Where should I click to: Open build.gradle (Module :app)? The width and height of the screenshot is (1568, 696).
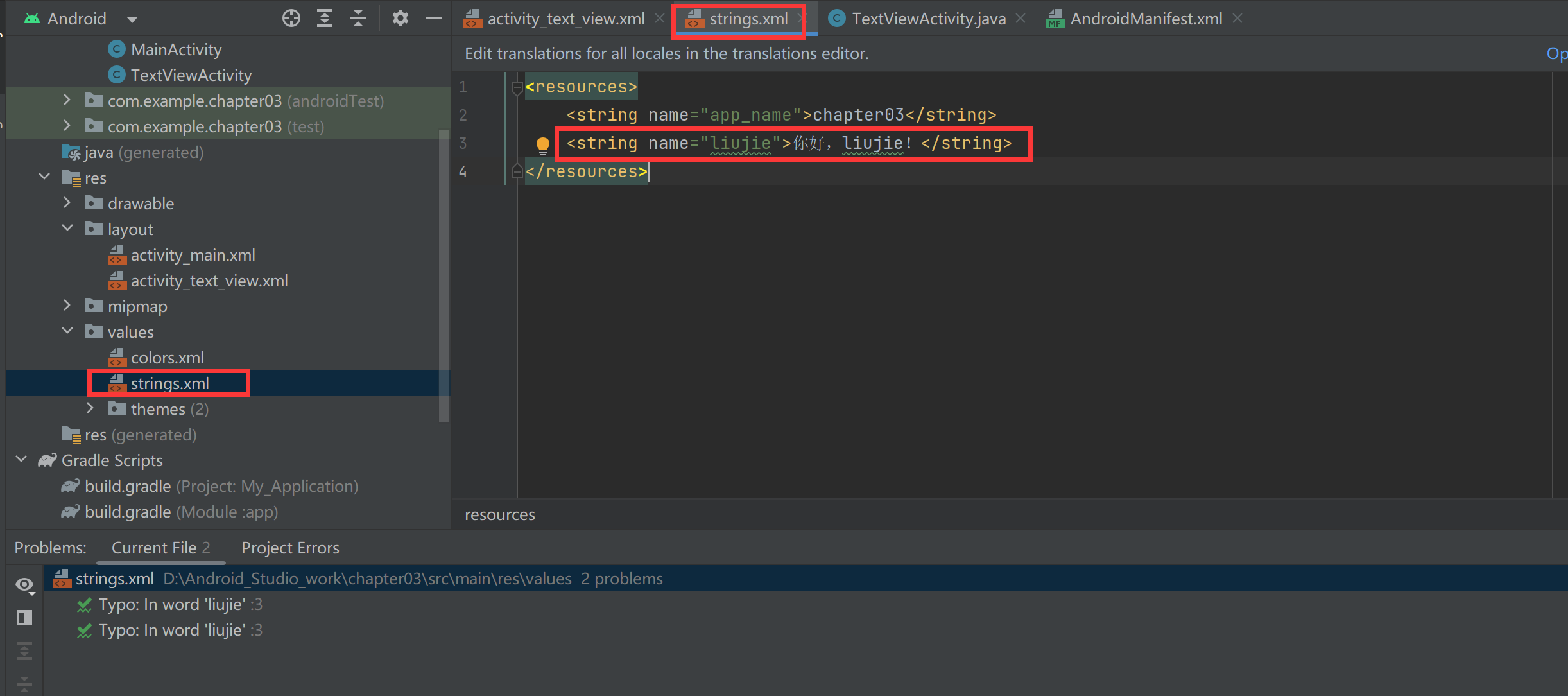click(181, 512)
